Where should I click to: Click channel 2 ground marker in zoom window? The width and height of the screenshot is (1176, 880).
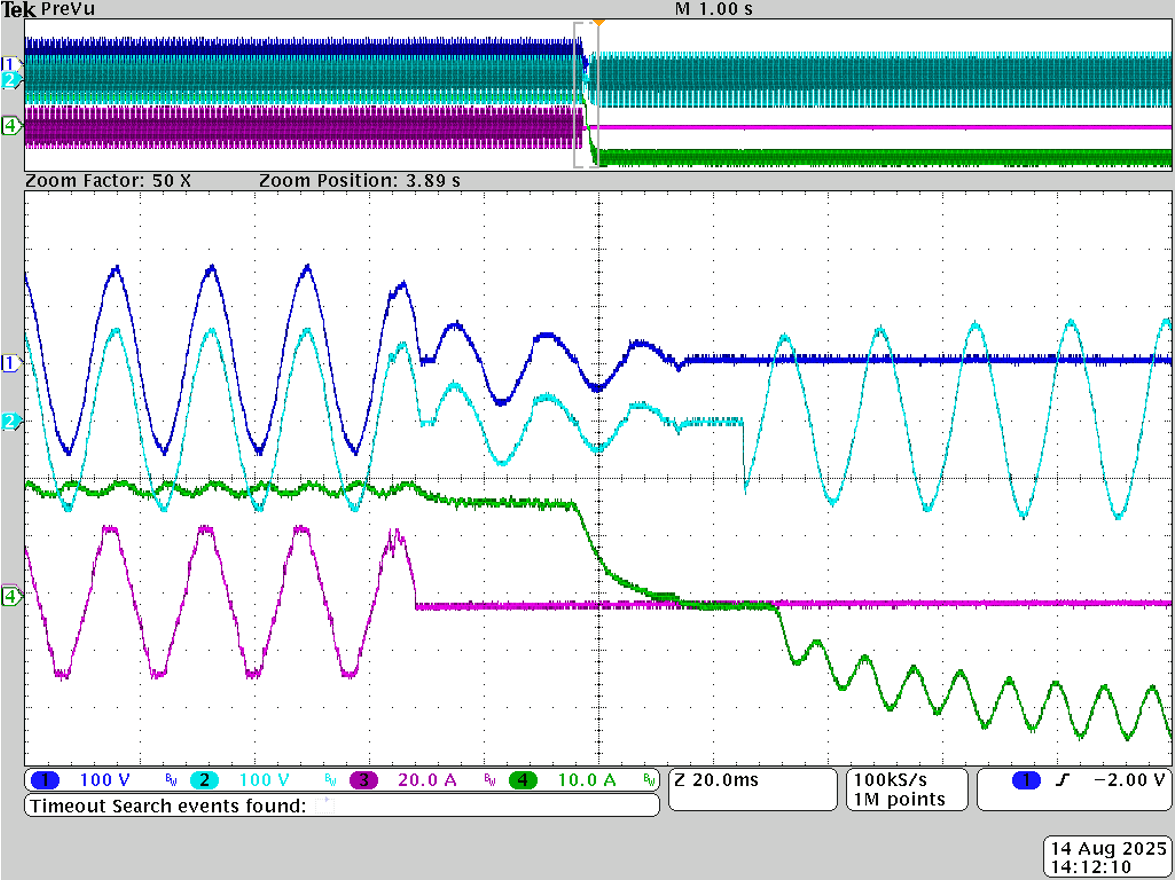(12, 422)
